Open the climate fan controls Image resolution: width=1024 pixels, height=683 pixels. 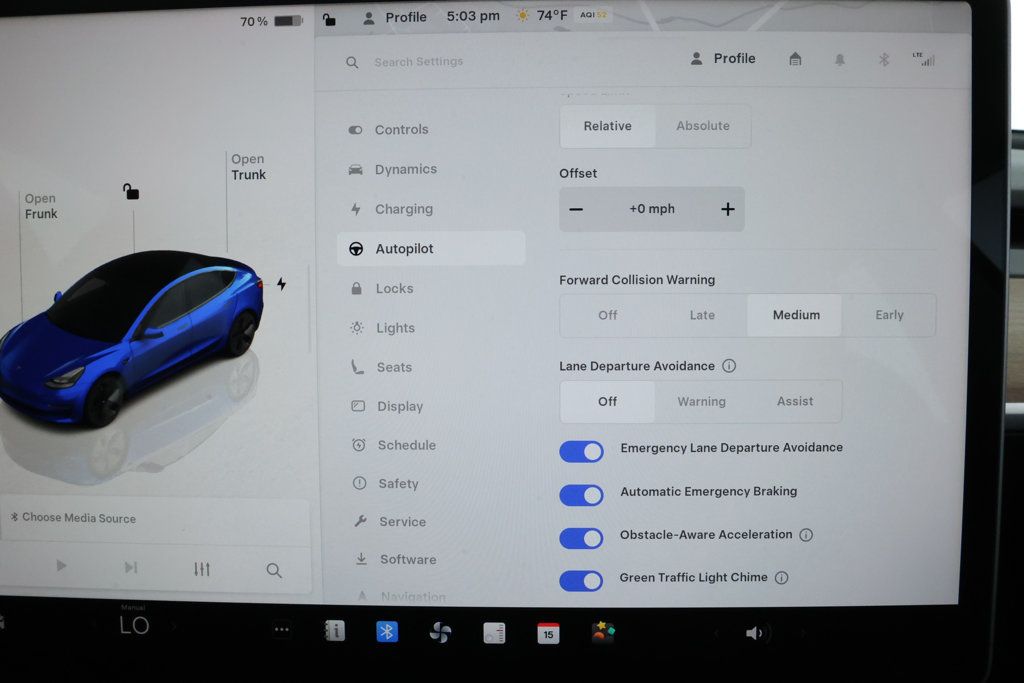pos(440,633)
